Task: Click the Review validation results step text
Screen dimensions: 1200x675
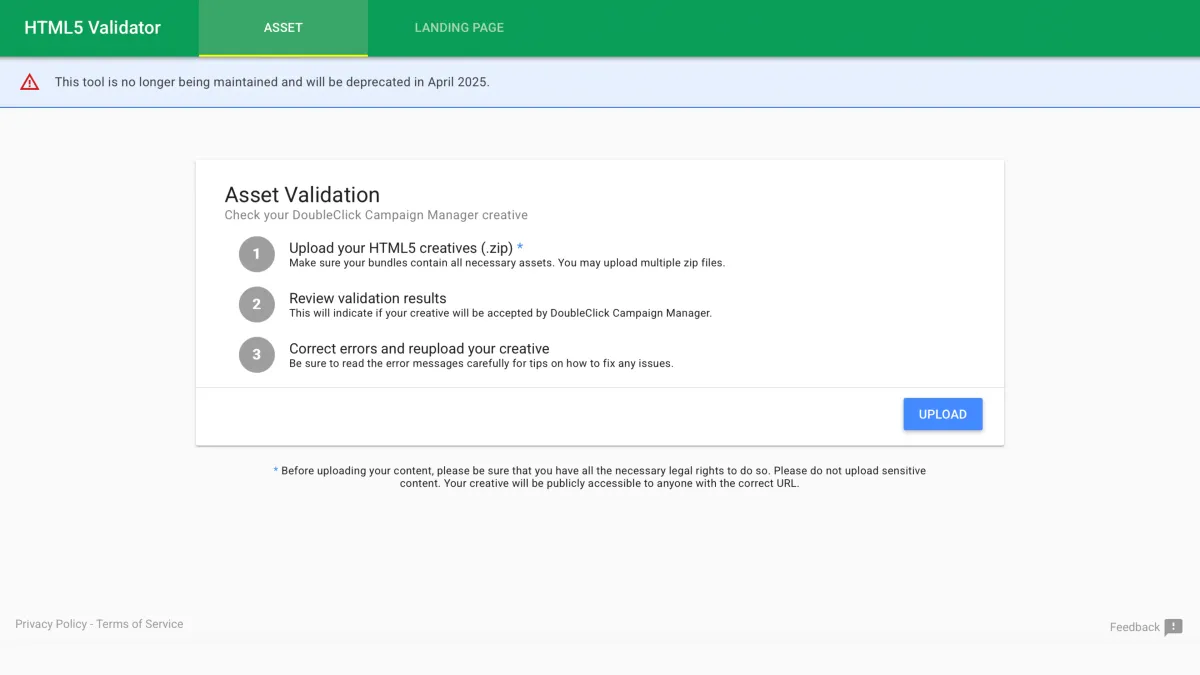Action: tap(368, 297)
